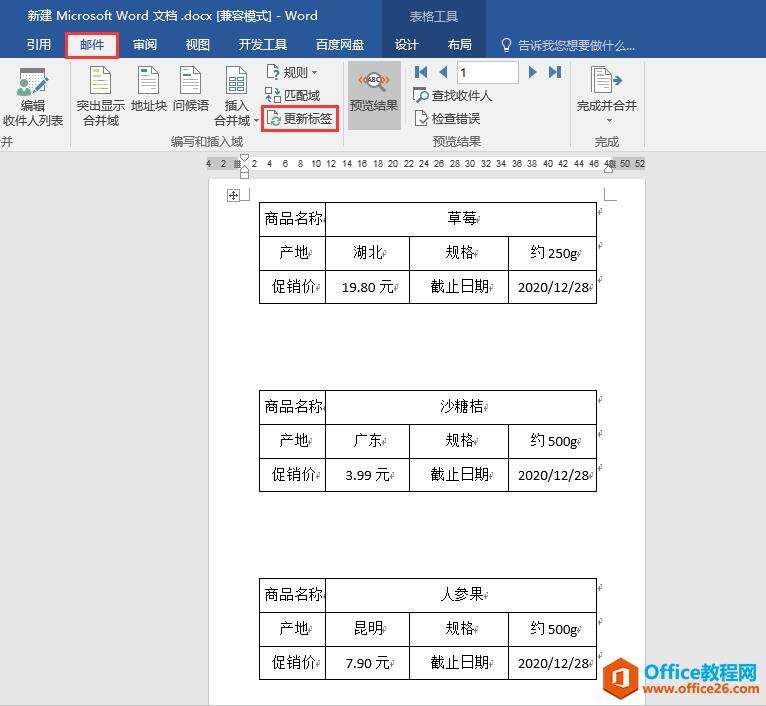
Task: Open Table Tools Design tab
Action: pyautogui.click(x=406, y=45)
